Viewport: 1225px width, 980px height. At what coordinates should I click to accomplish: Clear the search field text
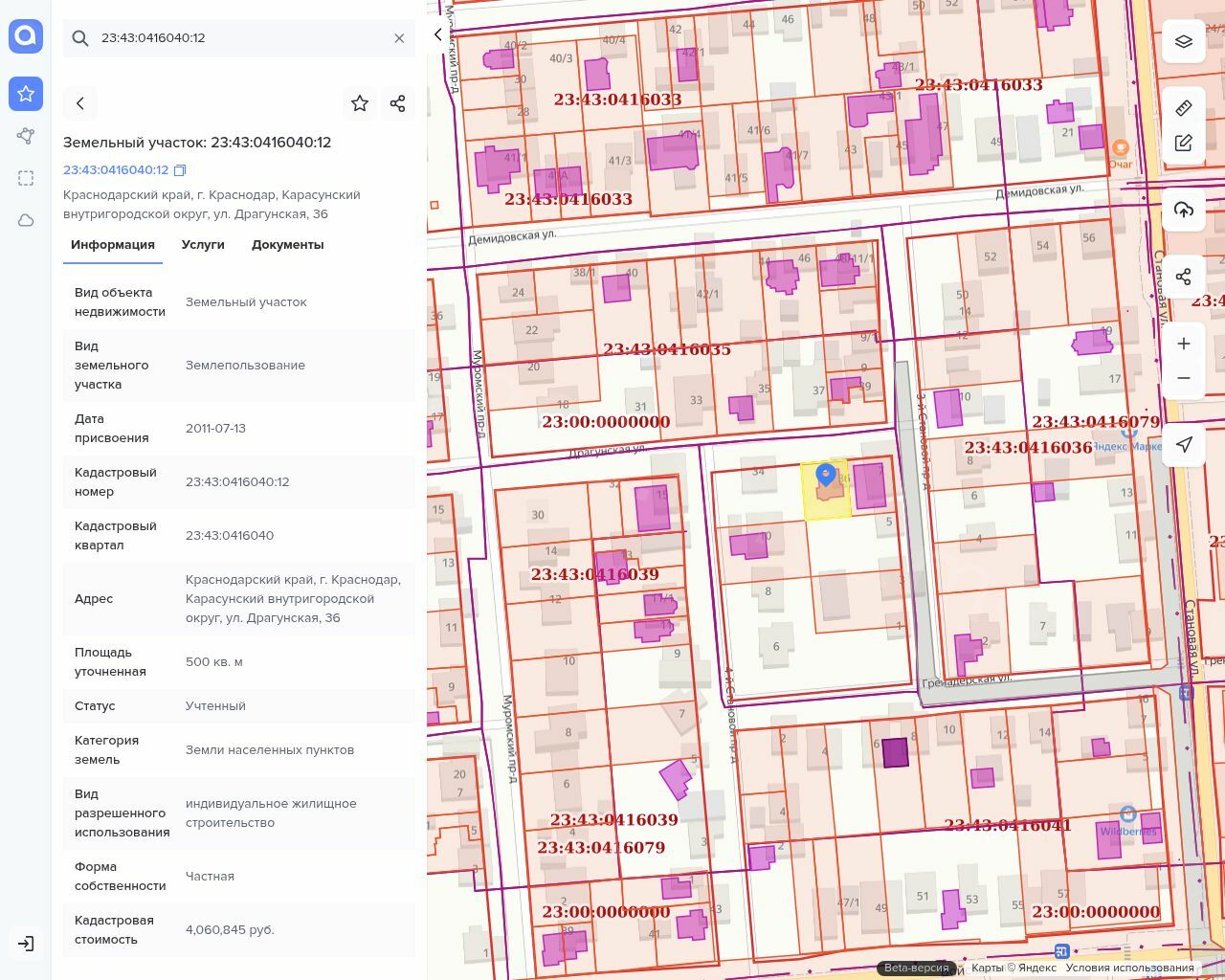click(x=399, y=38)
